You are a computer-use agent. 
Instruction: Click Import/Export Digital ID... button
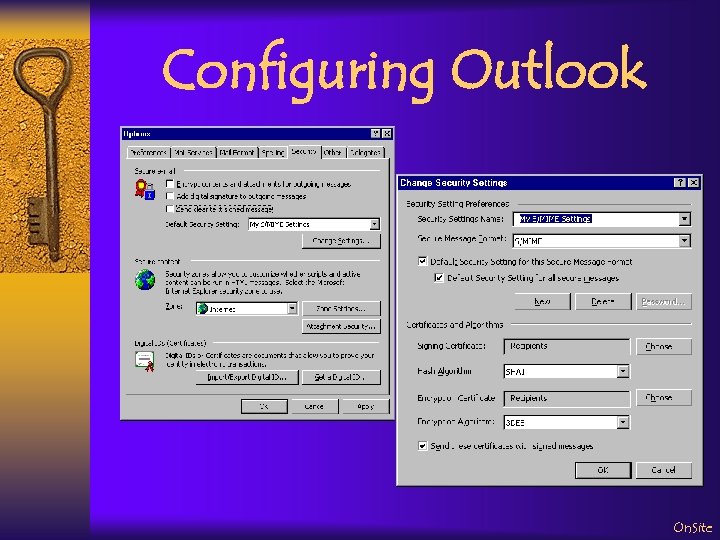[x=247, y=377]
